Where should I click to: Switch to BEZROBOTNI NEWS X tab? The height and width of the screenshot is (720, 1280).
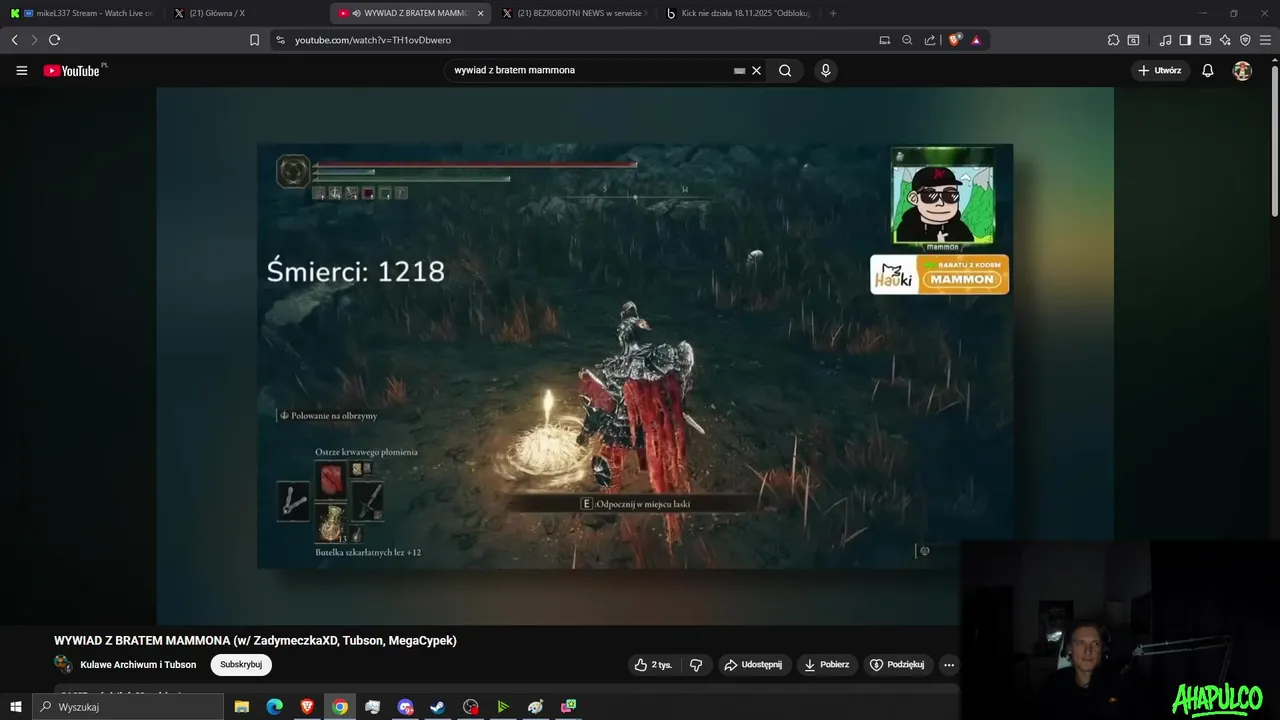(574, 13)
